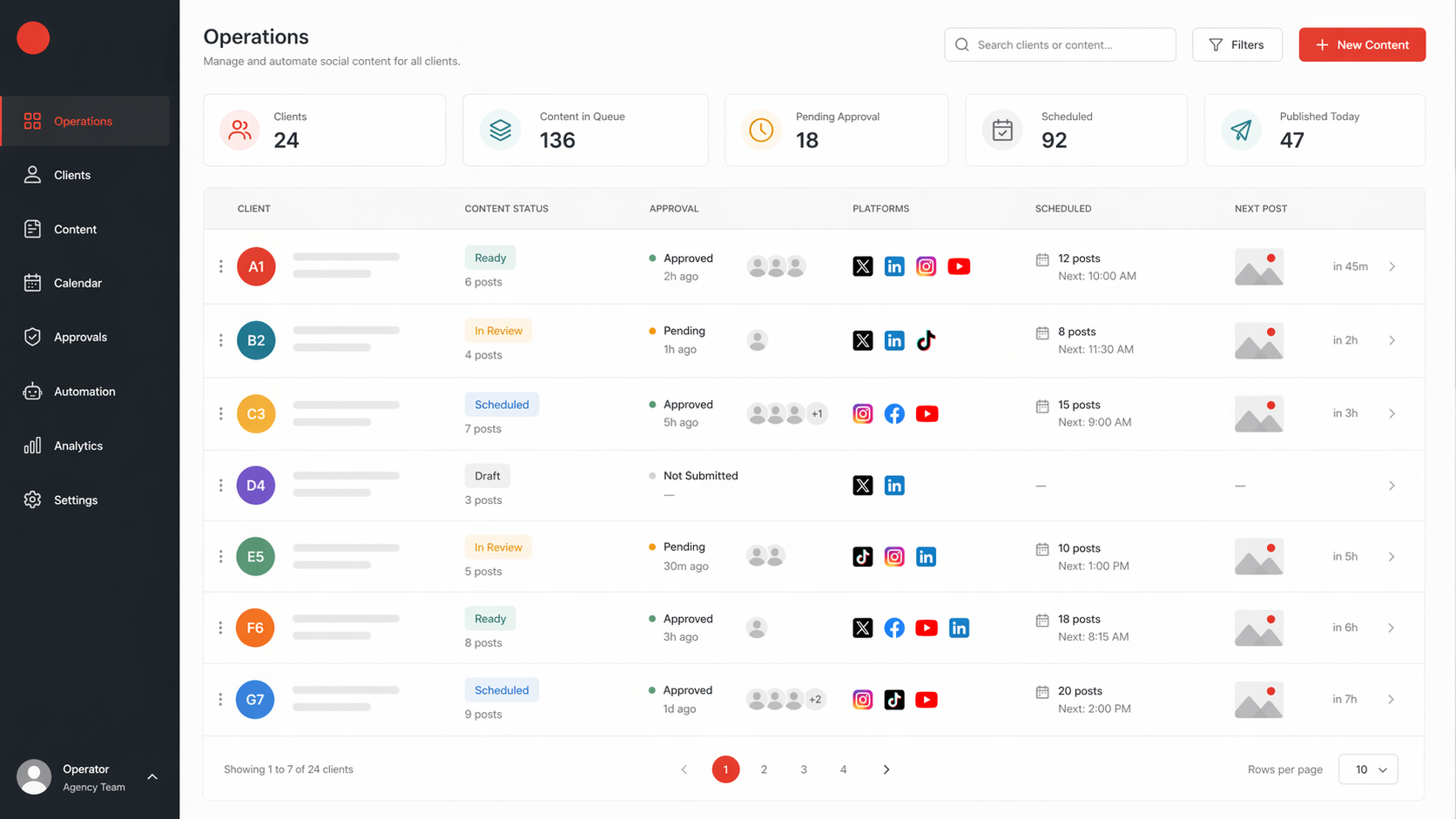Click the X platform icon in B2 row
1456x819 pixels.
point(863,340)
